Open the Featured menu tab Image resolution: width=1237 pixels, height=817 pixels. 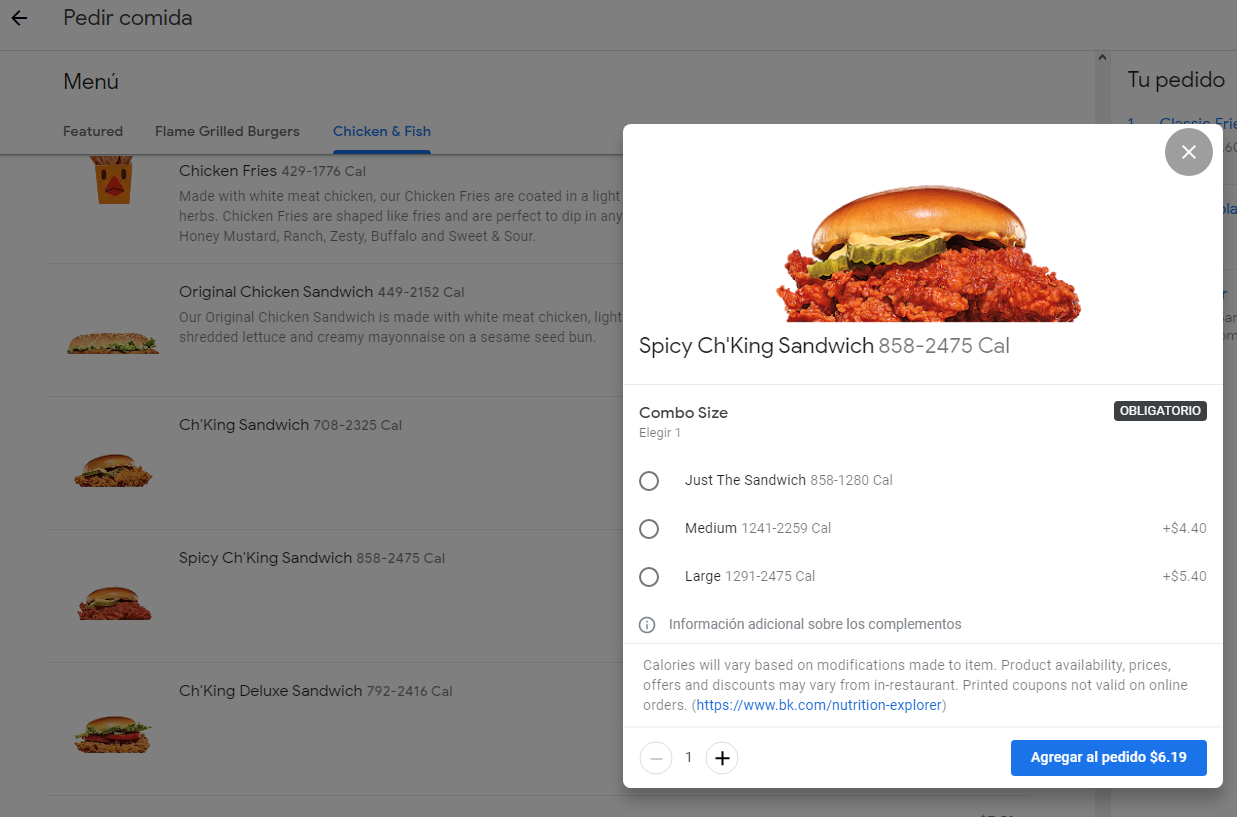point(93,131)
